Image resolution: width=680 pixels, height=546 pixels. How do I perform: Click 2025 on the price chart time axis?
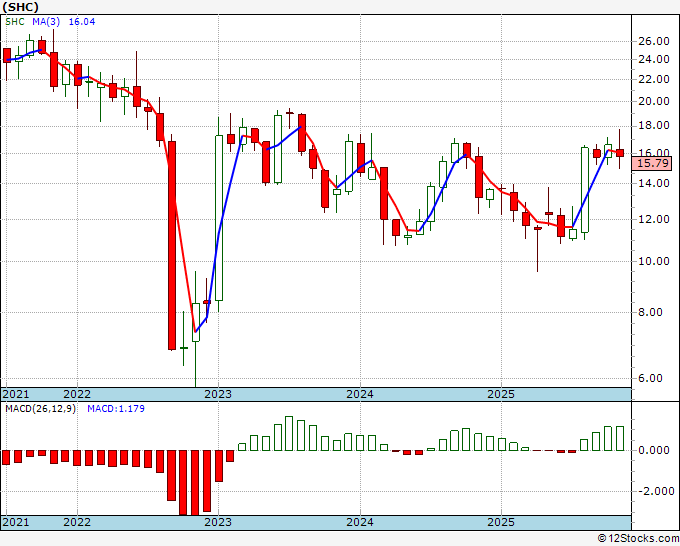501,394
